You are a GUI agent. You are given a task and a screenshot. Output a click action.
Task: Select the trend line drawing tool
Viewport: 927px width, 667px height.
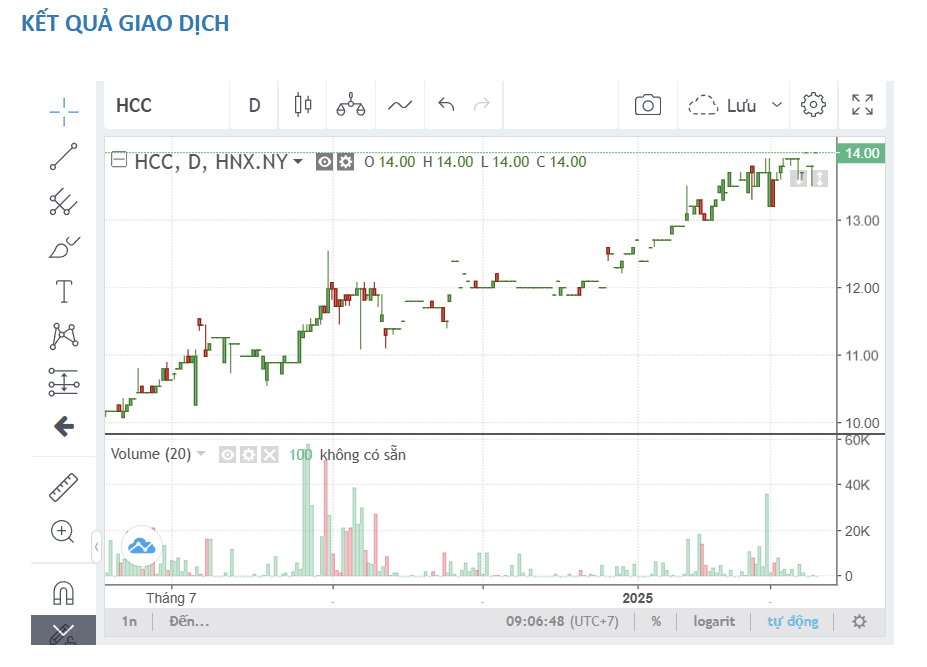[x=64, y=156]
